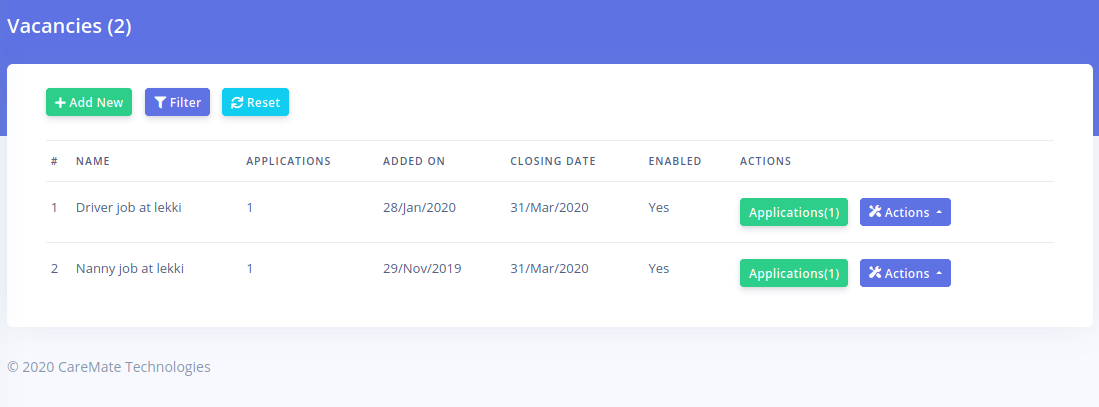Expand Actions dropdown caret for Nanny job
This screenshot has height=407, width=1099.
[x=938, y=275]
